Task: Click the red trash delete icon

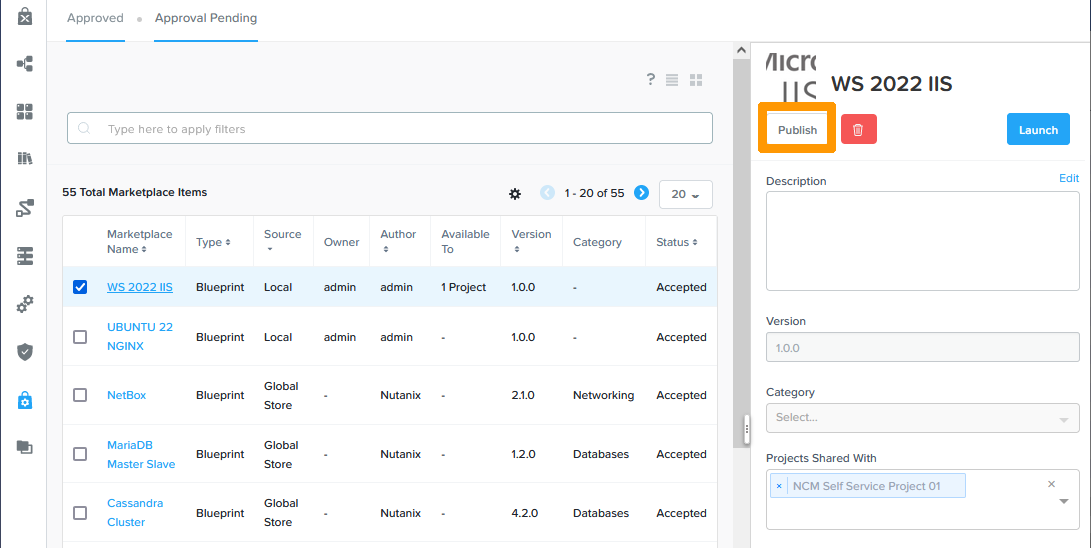Action: pos(858,130)
